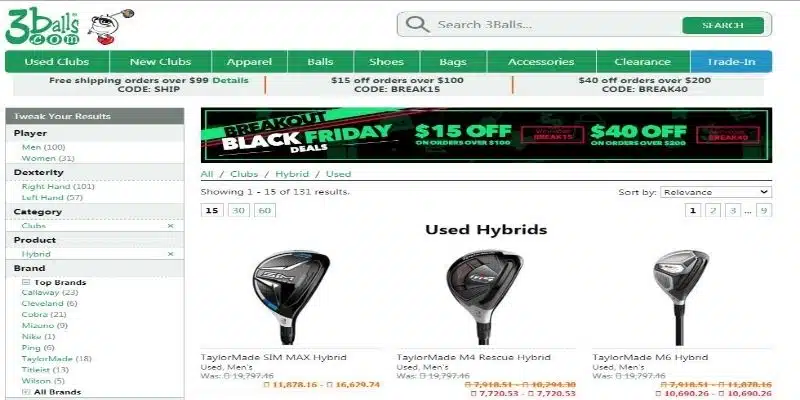
Task: Show 30 results per page
Action: pos(238,210)
